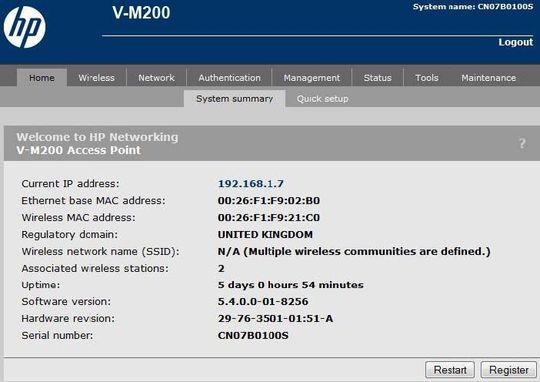This screenshot has height=382, width=540.
Task: Open the Home tab
Action: tap(42, 78)
